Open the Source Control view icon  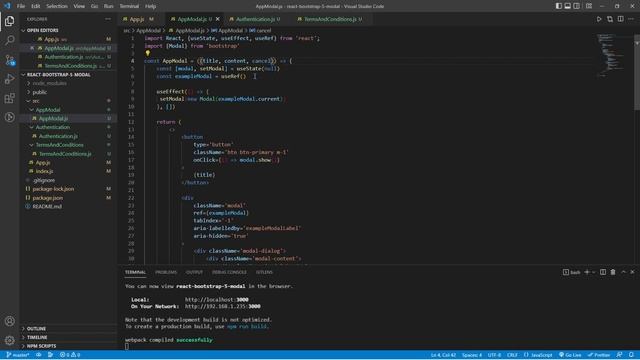(9, 60)
